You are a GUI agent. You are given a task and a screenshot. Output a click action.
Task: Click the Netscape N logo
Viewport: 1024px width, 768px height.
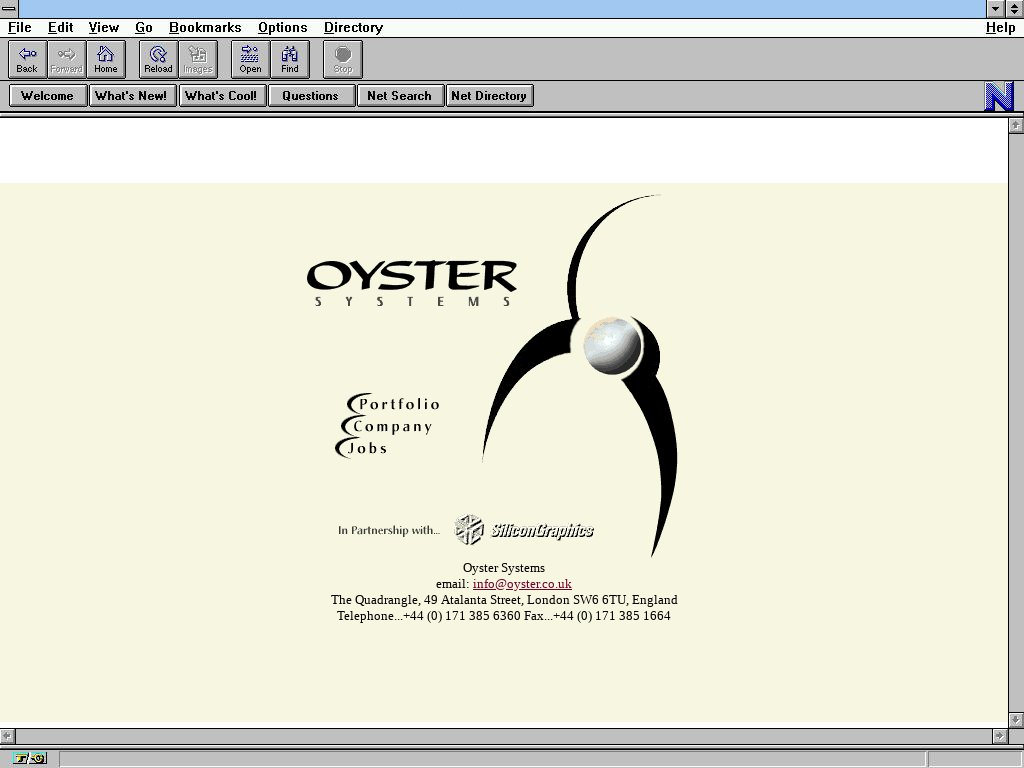pyautogui.click(x=999, y=96)
